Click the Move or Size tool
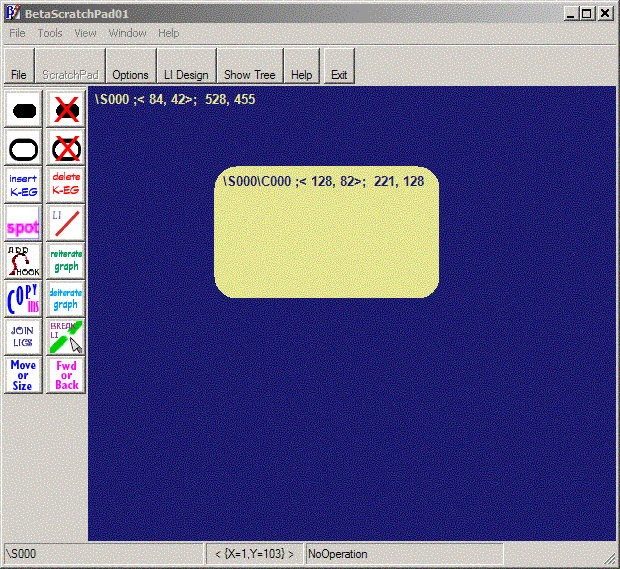 (x=23, y=375)
